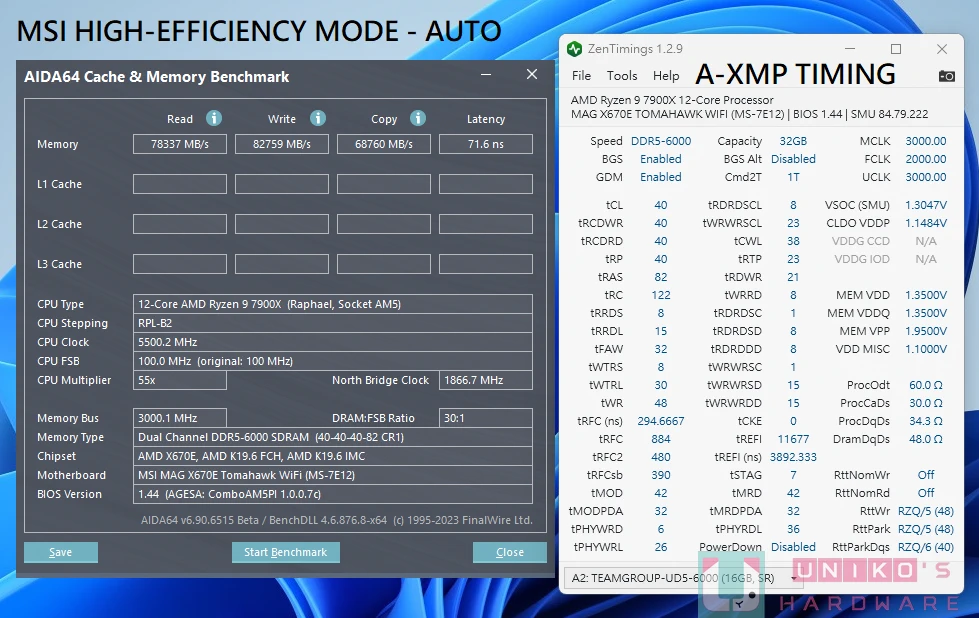Viewport: 979px width, 618px height.
Task: Click MCLK value 3000.00
Action: pyautogui.click(x=926, y=141)
